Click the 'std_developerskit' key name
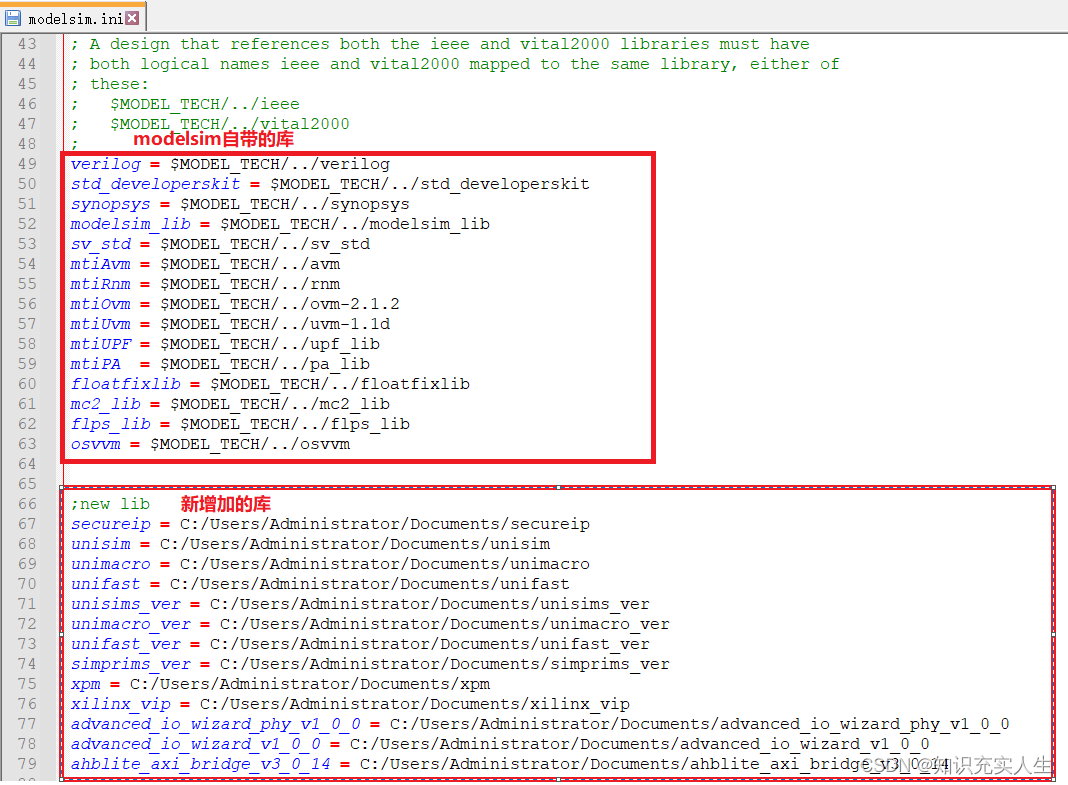1068x785 pixels. click(155, 185)
